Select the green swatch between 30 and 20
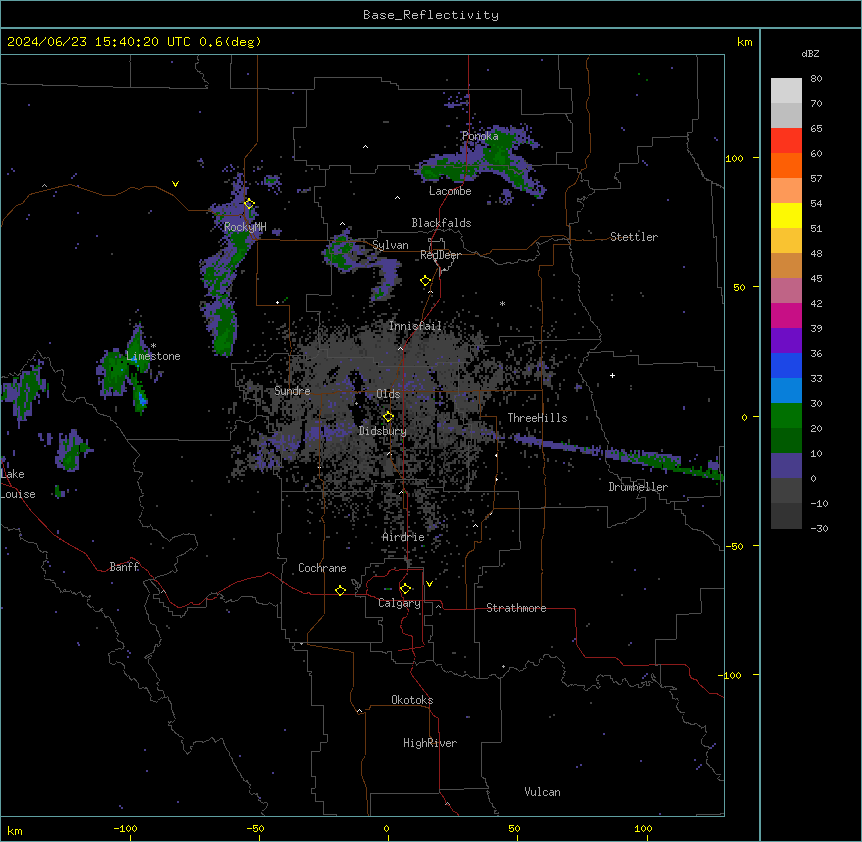The height and width of the screenshot is (842, 862). (786, 416)
